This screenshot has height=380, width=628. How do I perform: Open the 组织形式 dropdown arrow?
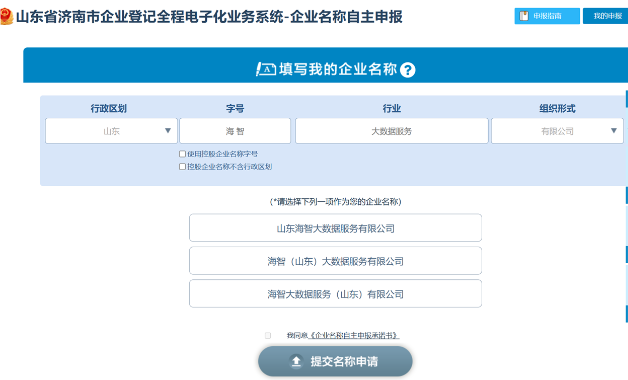pyautogui.click(x=614, y=131)
